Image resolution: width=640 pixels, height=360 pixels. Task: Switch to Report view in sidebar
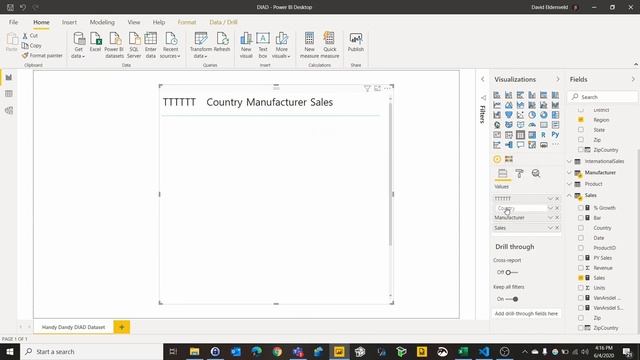coord(9,77)
